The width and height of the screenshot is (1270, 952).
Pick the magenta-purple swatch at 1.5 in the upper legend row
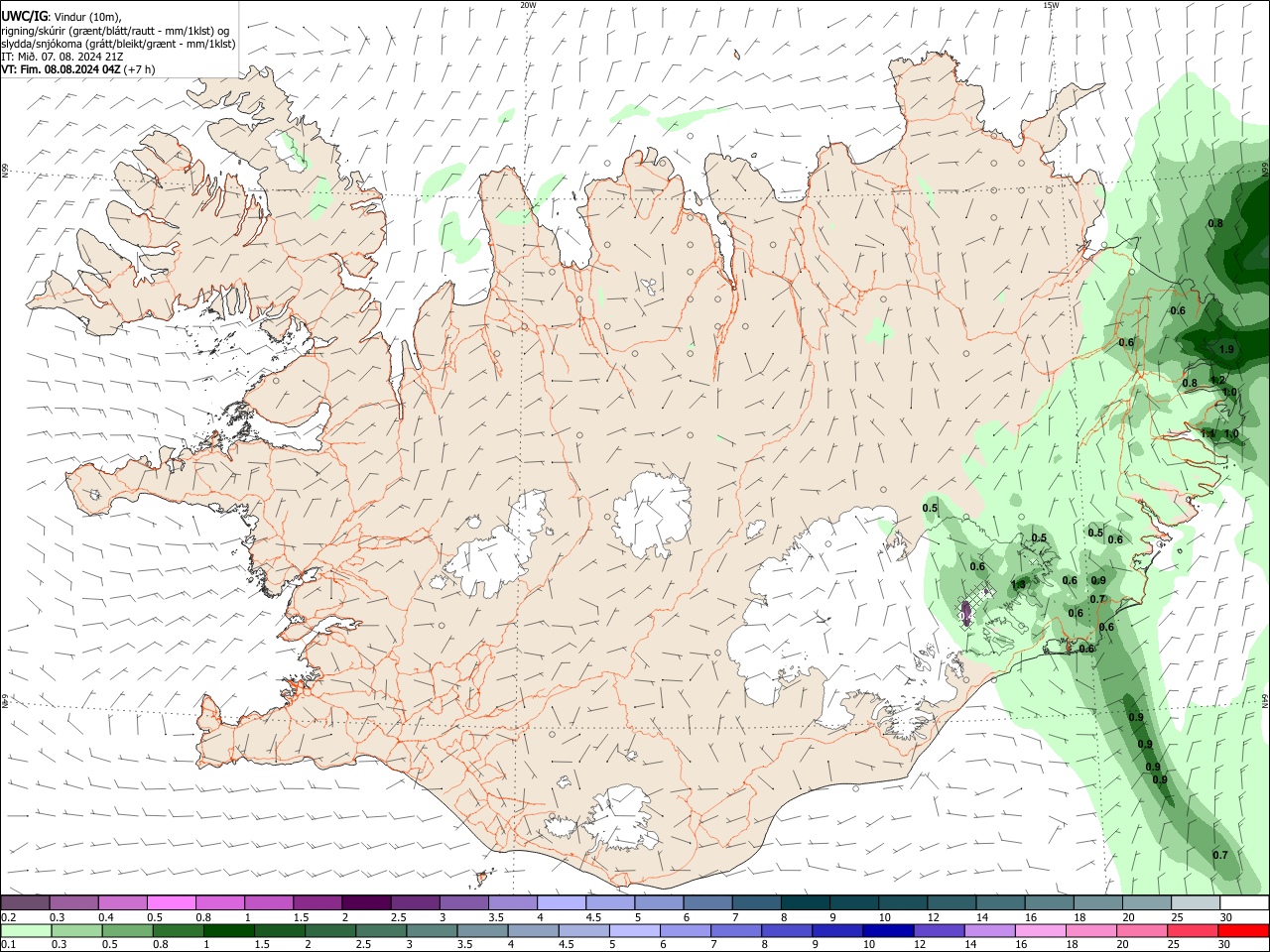point(317,903)
